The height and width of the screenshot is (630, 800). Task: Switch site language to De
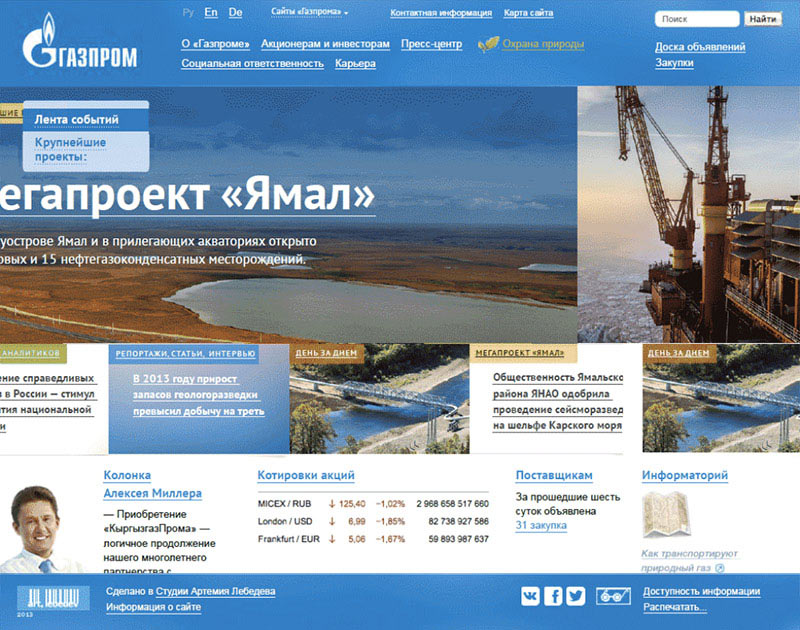point(235,13)
